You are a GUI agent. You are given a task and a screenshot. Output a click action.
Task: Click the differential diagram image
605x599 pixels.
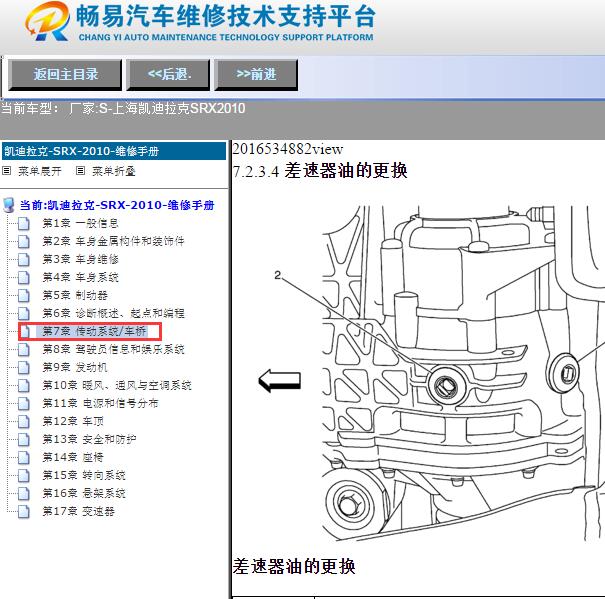pyautogui.click(x=431, y=372)
